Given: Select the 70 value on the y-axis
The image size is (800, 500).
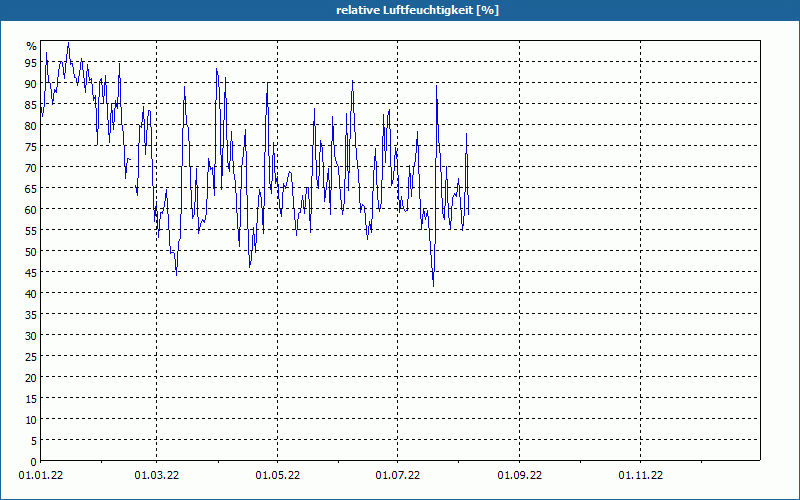Looking at the screenshot, I should [30, 167].
